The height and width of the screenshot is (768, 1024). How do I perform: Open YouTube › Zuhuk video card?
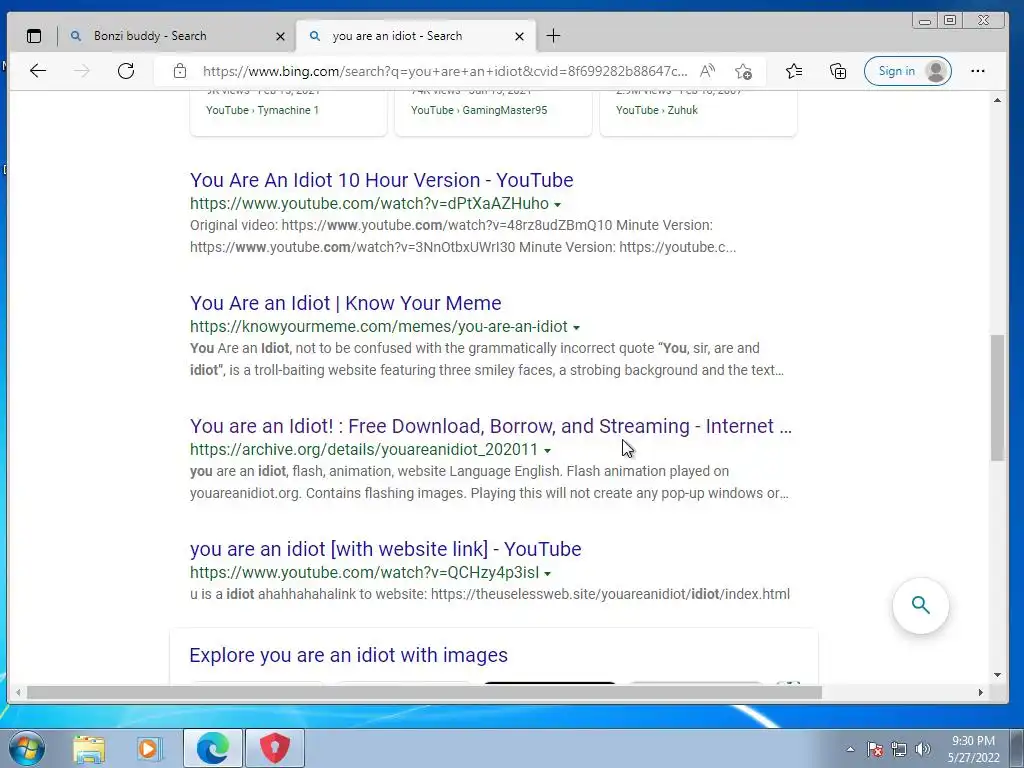698,113
